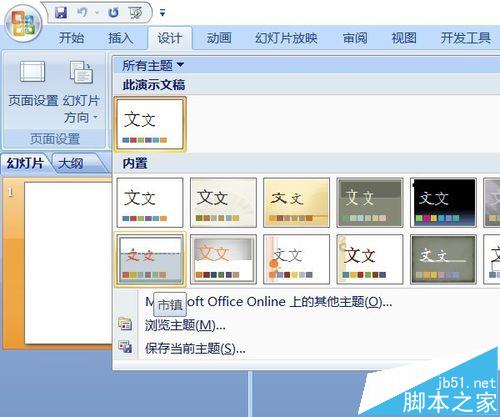This screenshot has width=500, height=417.
Task: Apply the orange-text gray gradient theme
Action: [223, 259]
